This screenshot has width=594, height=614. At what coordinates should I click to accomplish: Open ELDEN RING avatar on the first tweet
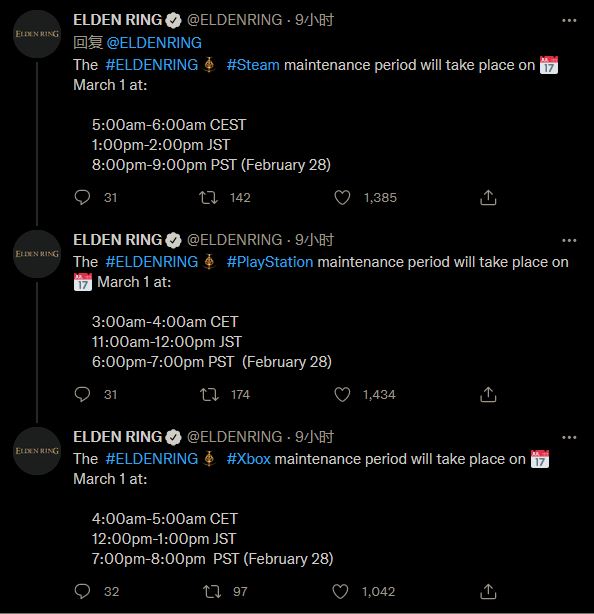pos(37,34)
